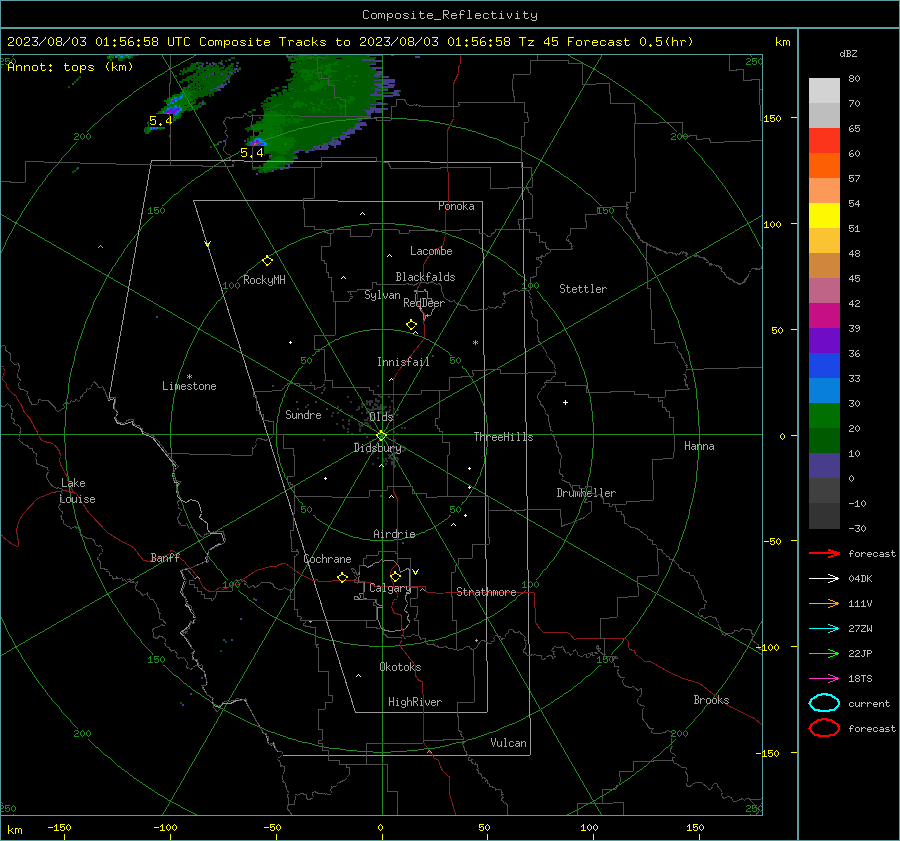Pick the purple 36-39 dBZ color swatch

coord(824,340)
